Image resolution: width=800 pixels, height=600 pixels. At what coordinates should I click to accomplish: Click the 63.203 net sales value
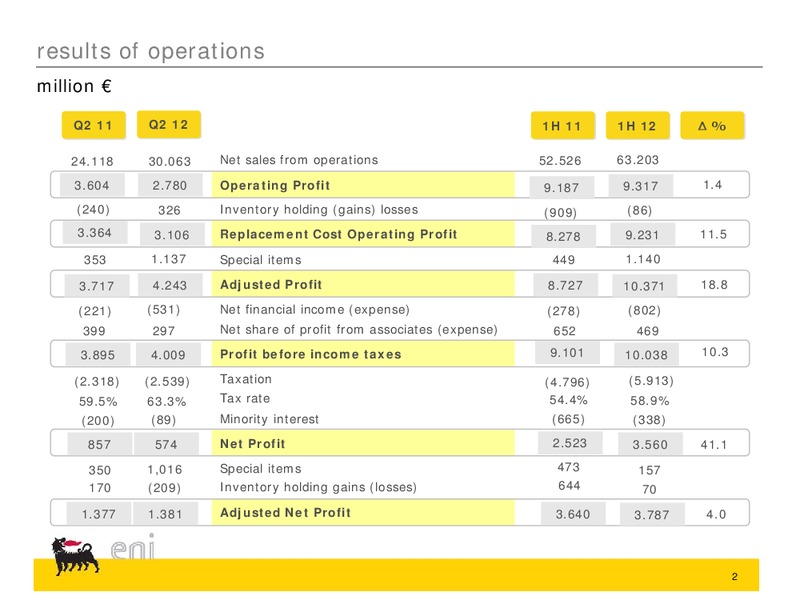pos(638,160)
